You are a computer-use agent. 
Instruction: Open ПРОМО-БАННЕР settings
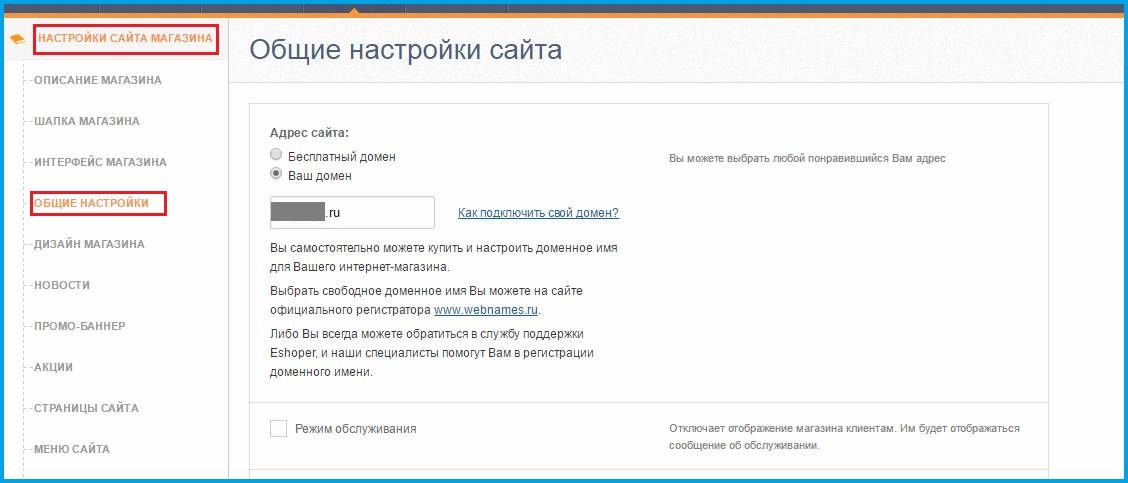click(x=80, y=326)
